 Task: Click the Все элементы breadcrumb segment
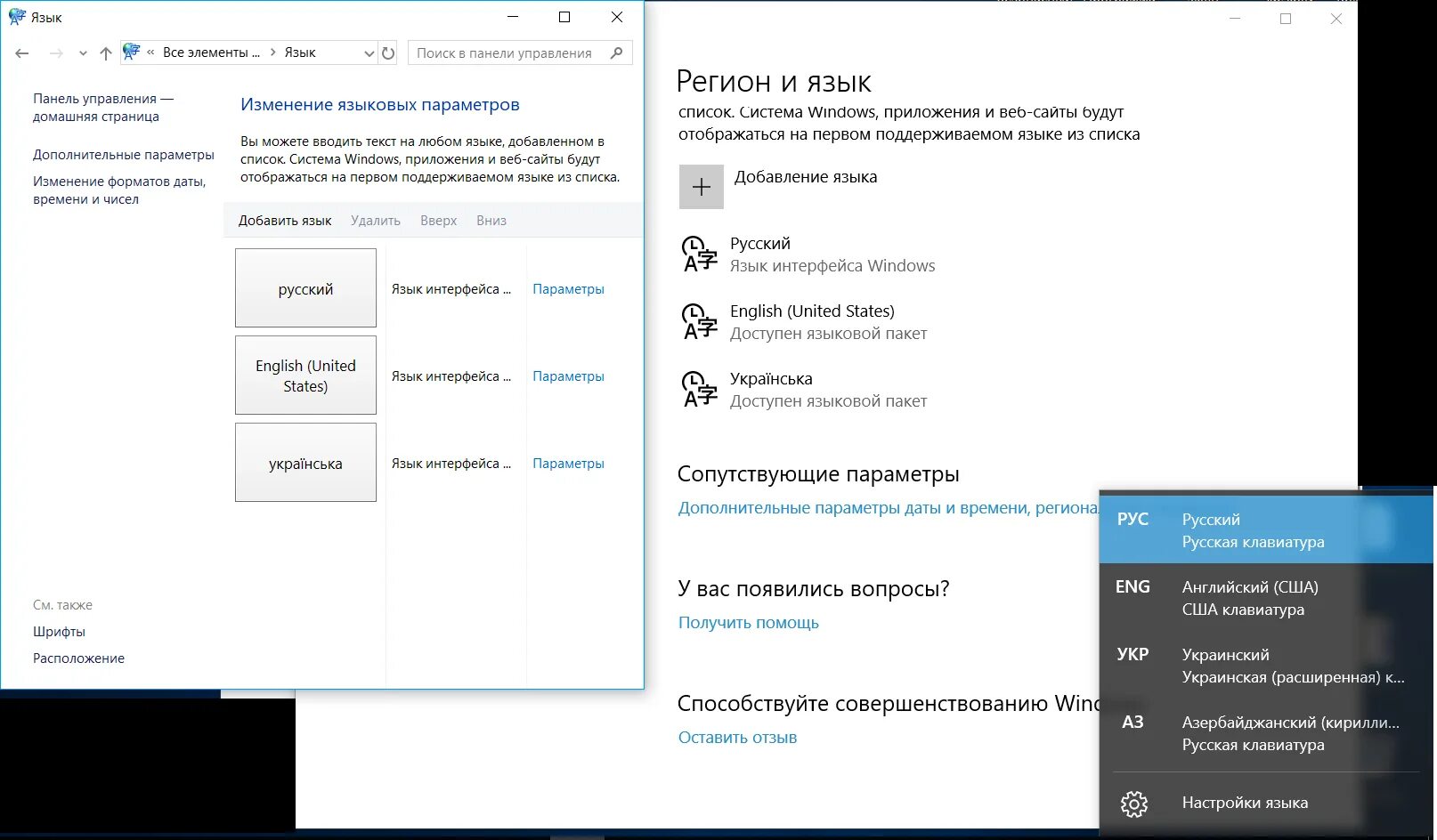click(x=211, y=52)
